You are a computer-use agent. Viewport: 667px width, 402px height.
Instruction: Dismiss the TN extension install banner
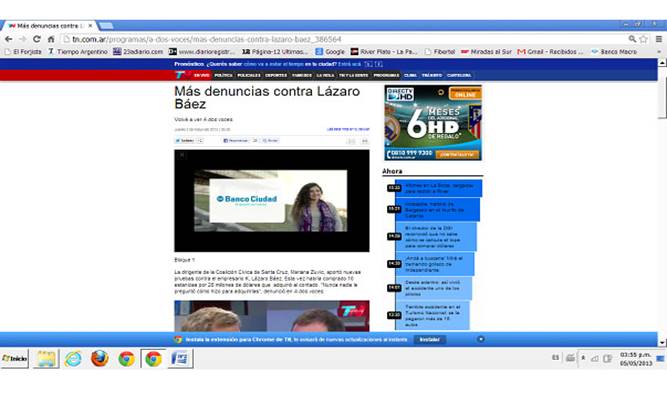pyautogui.click(x=480, y=339)
